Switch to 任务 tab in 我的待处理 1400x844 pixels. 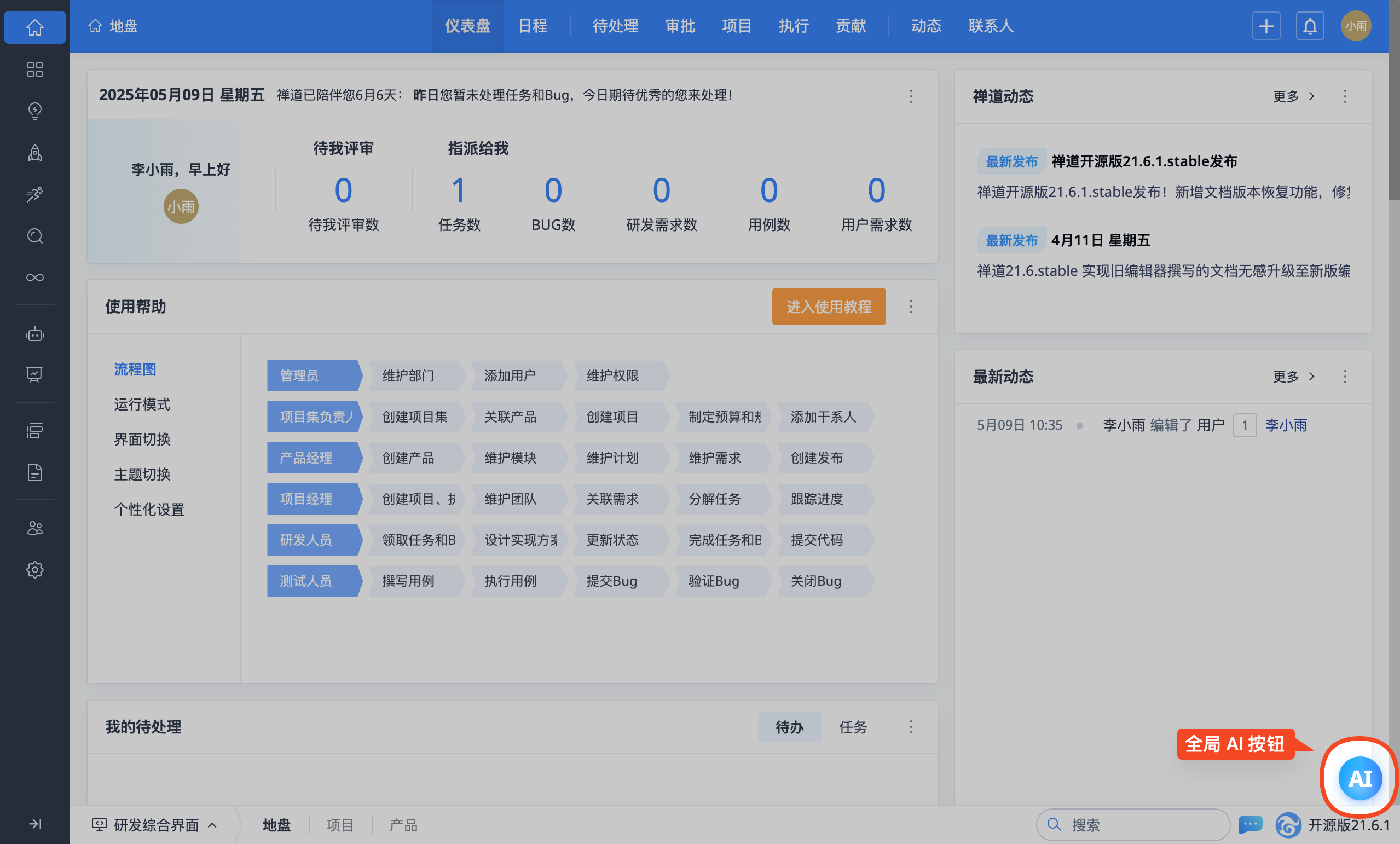(853, 727)
